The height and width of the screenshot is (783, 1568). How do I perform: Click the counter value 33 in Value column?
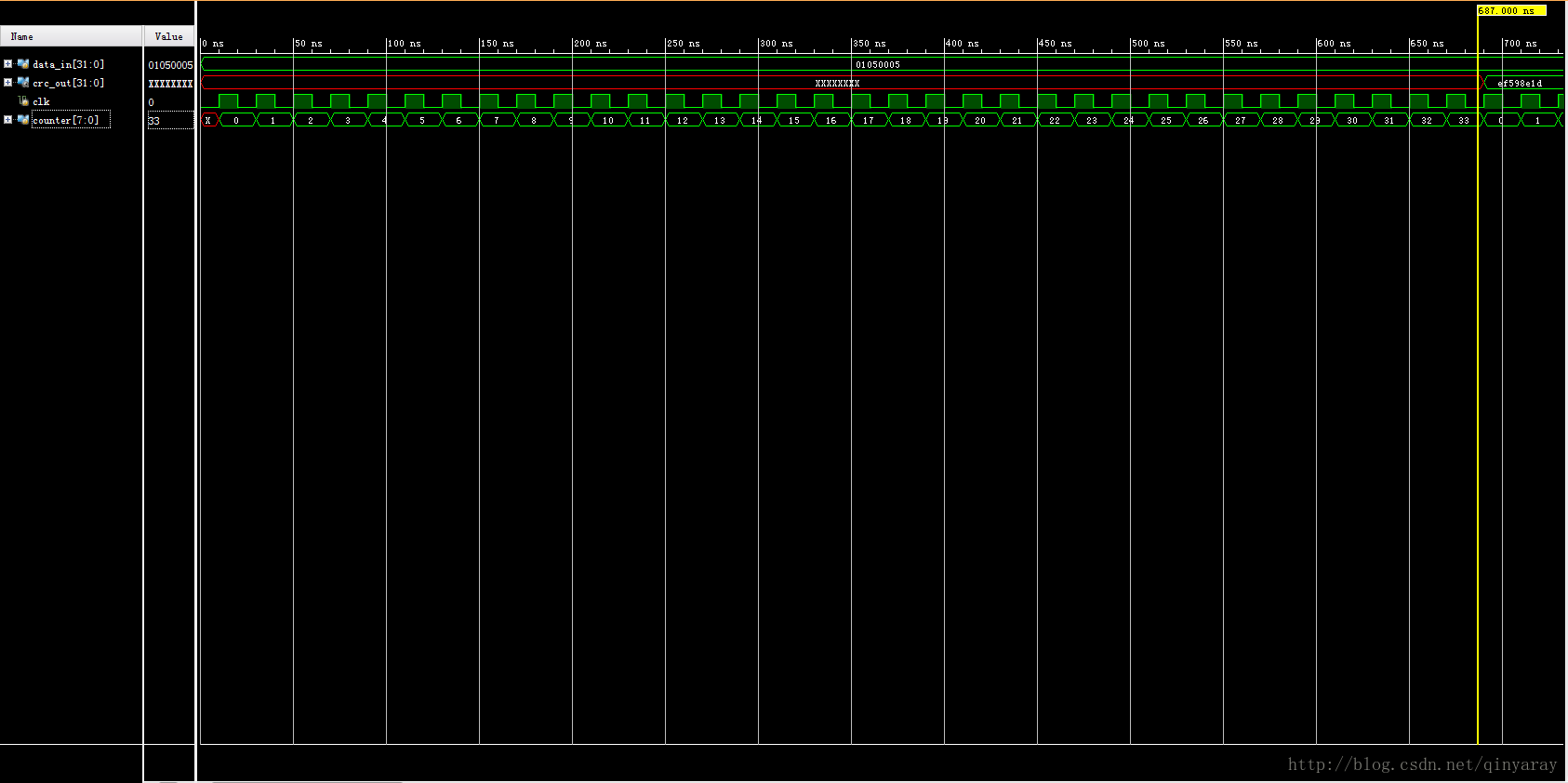[x=154, y=121]
